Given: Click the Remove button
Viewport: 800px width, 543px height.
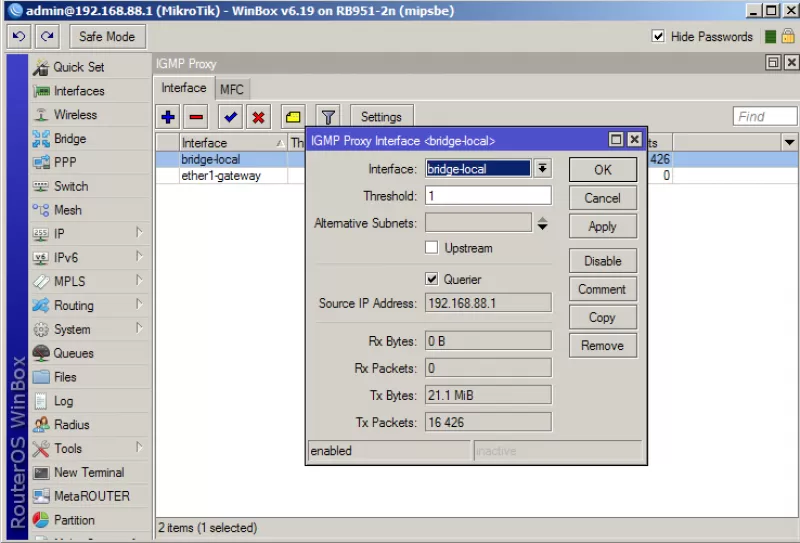Looking at the screenshot, I should pos(603,345).
